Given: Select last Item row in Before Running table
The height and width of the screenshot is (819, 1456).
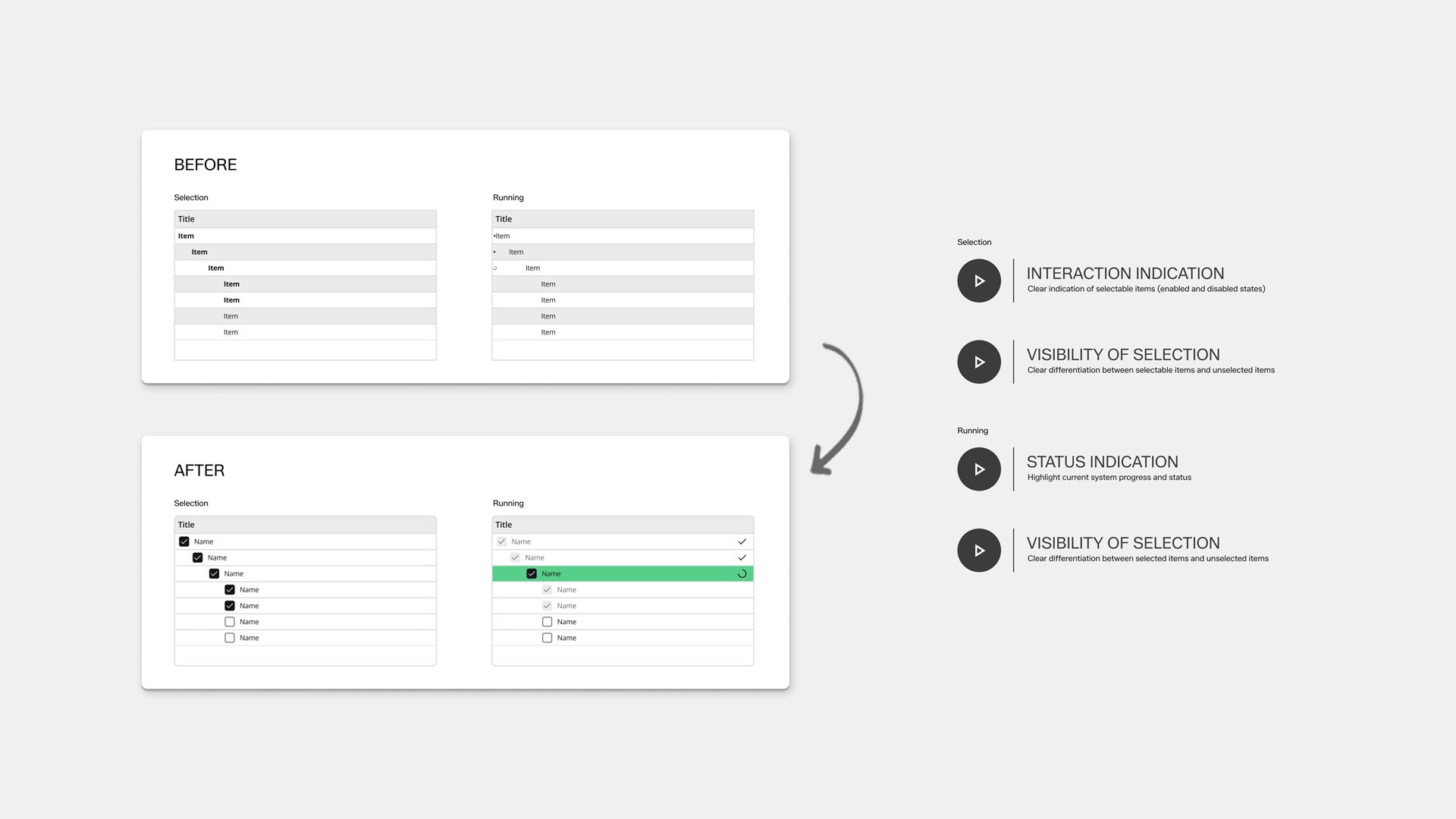Looking at the screenshot, I should [548, 332].
